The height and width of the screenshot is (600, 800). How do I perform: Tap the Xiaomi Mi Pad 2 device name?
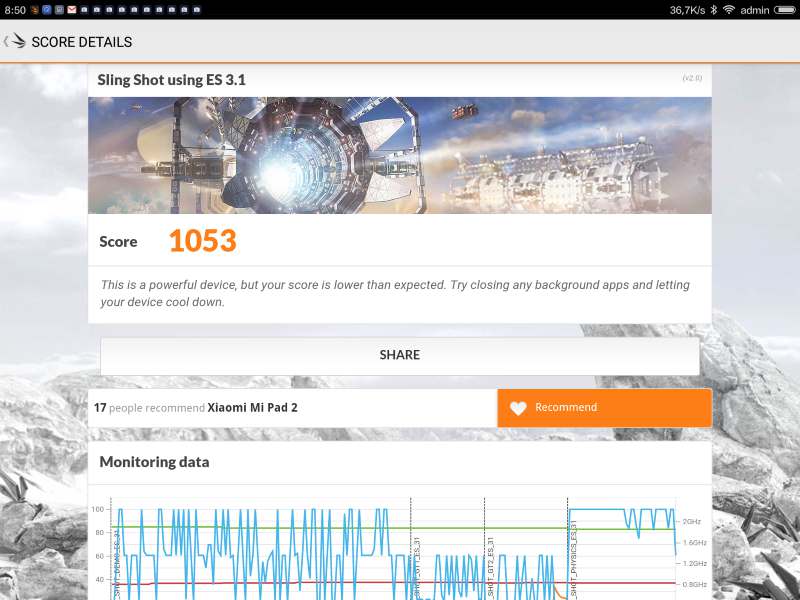tap(254, 408)
